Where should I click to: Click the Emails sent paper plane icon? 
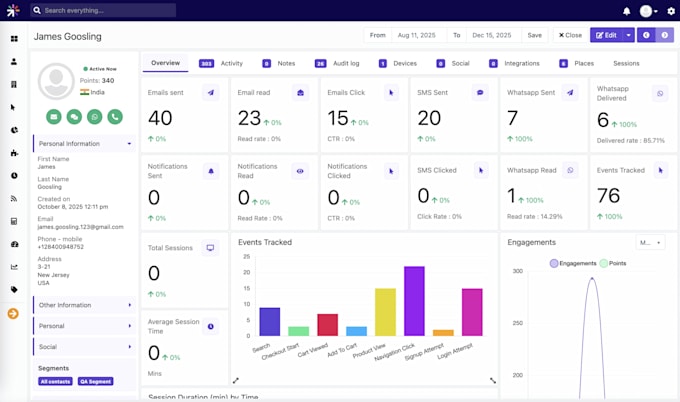click(211, 92)
